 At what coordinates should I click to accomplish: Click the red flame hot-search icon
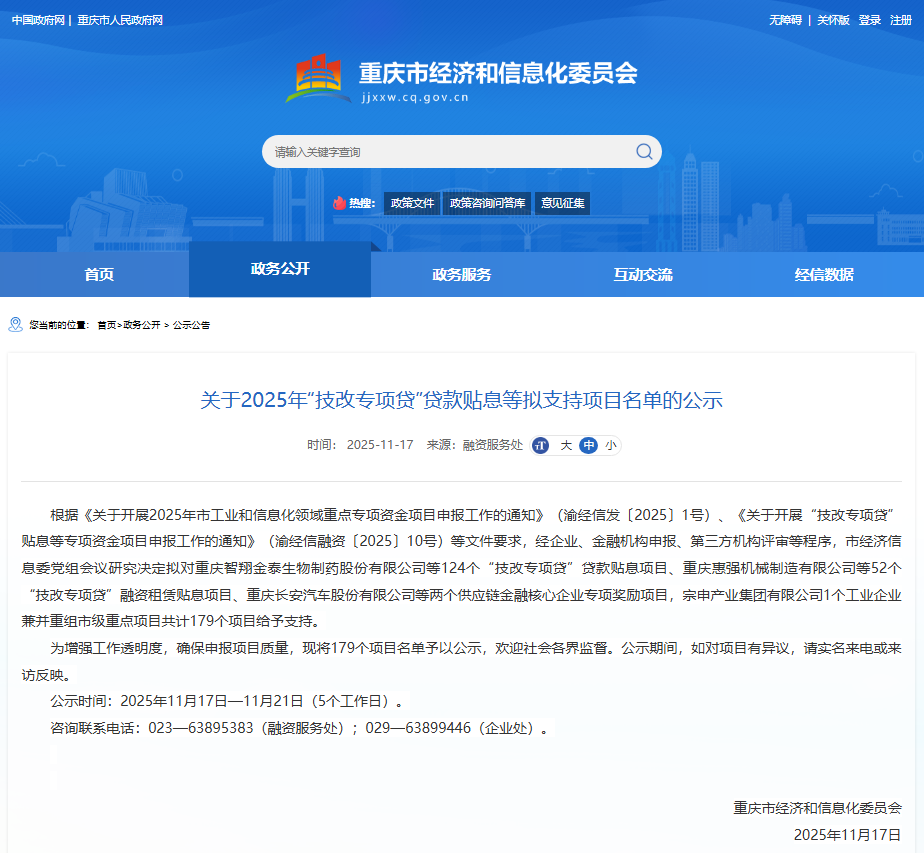tap(339, 203)
